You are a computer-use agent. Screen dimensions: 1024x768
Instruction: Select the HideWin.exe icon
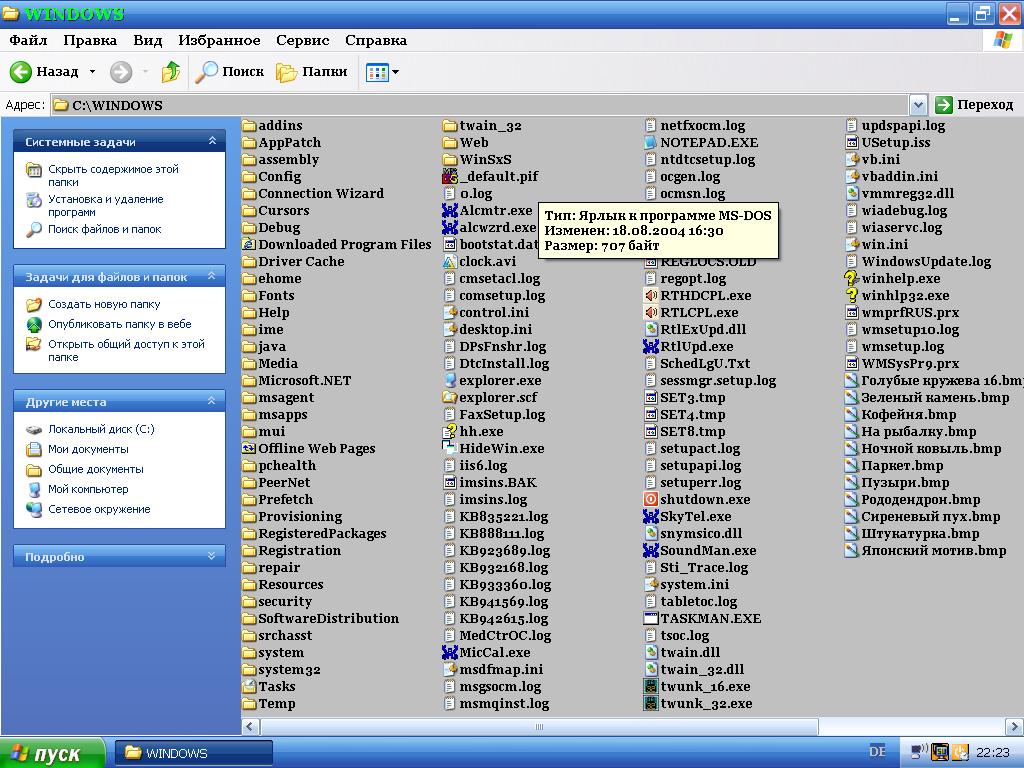tap(449, 448)
